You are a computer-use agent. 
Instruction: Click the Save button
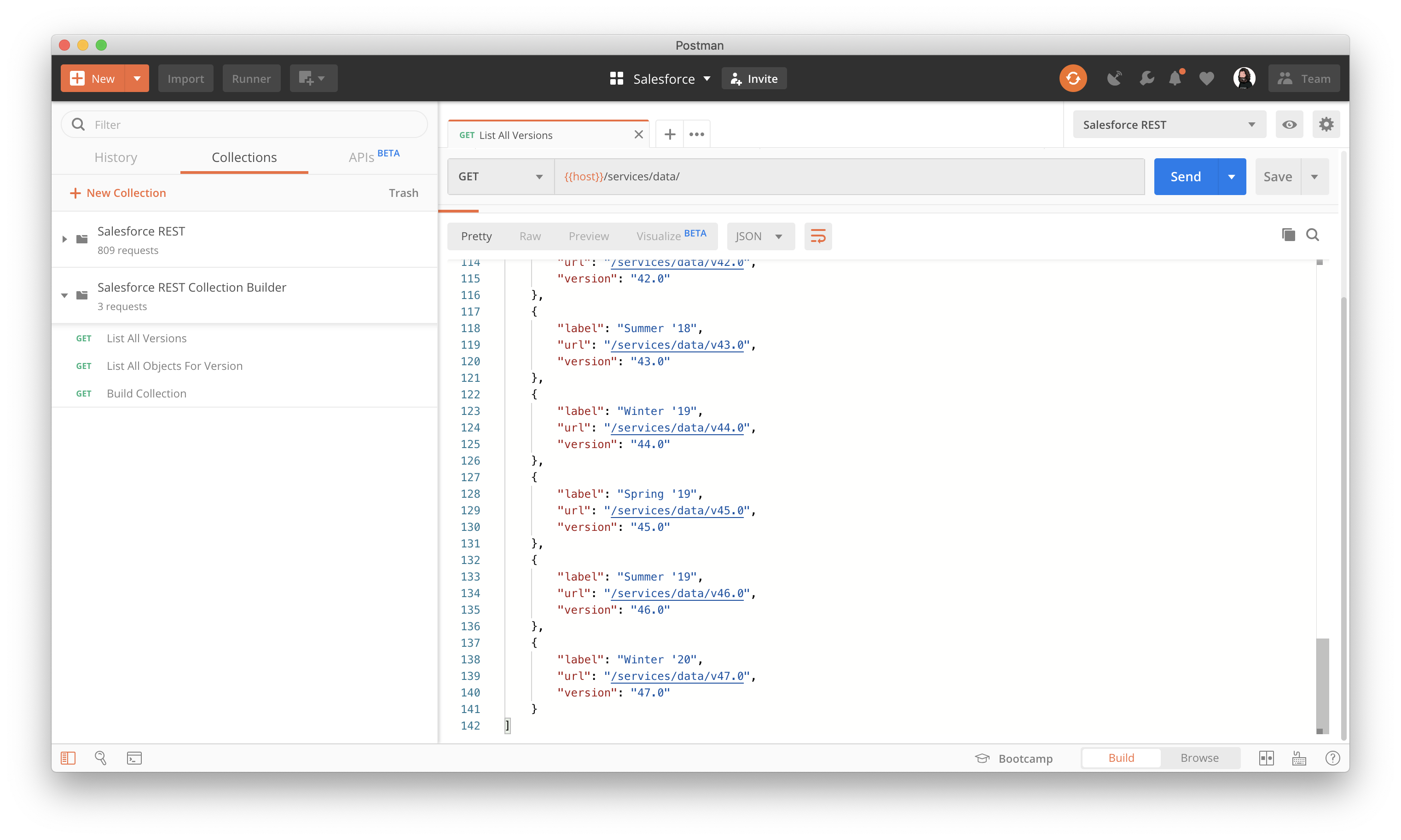point(1278,177)
